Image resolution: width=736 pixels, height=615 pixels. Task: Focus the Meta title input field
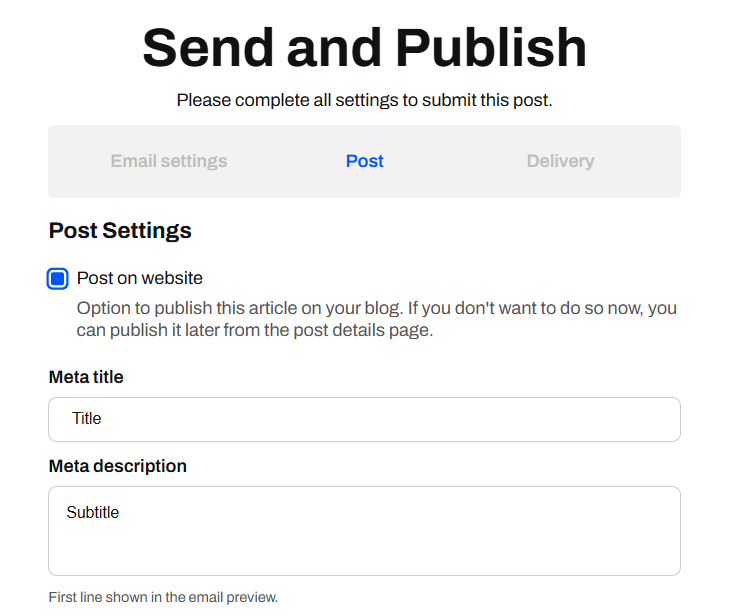tap(364, 419)
